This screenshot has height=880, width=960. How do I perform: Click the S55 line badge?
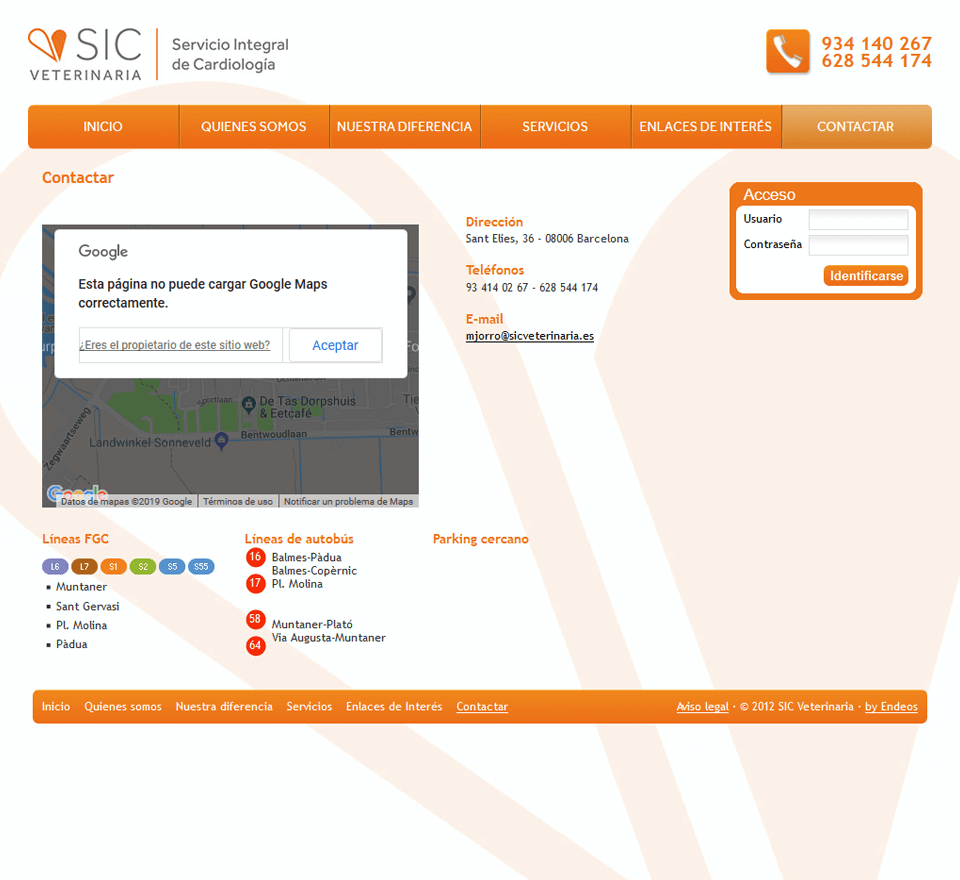coord(201,567)
